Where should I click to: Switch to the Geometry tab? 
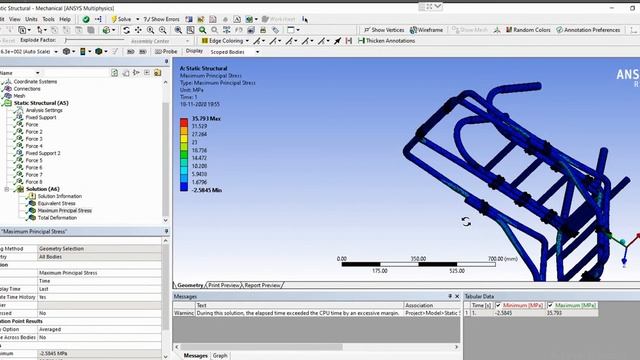tap(190, 285)
